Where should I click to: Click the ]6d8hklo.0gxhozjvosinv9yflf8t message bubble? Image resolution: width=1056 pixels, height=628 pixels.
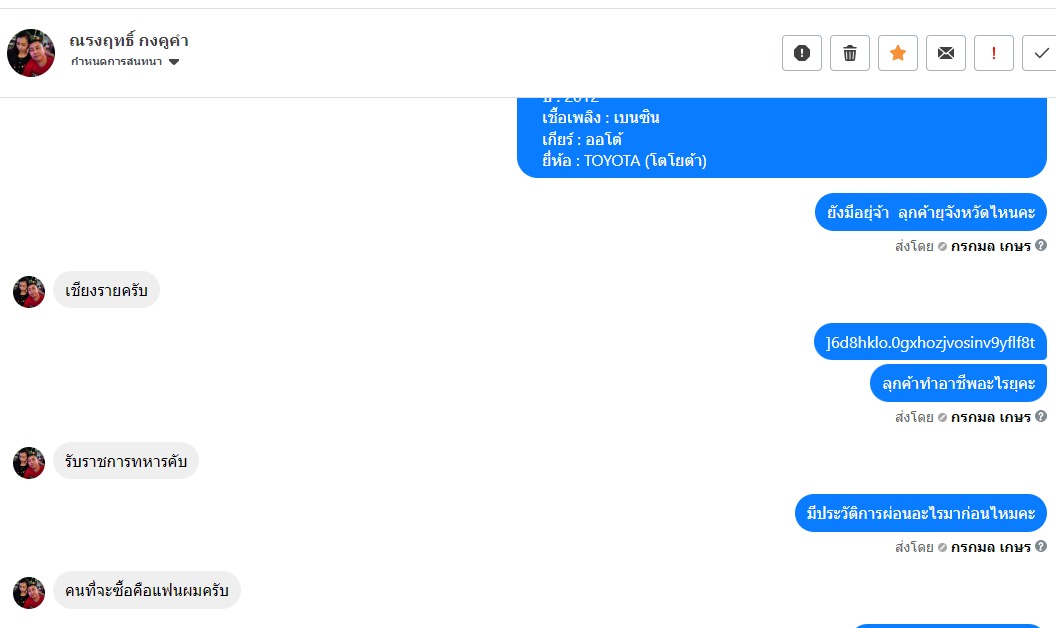click(x=930, y=342)
